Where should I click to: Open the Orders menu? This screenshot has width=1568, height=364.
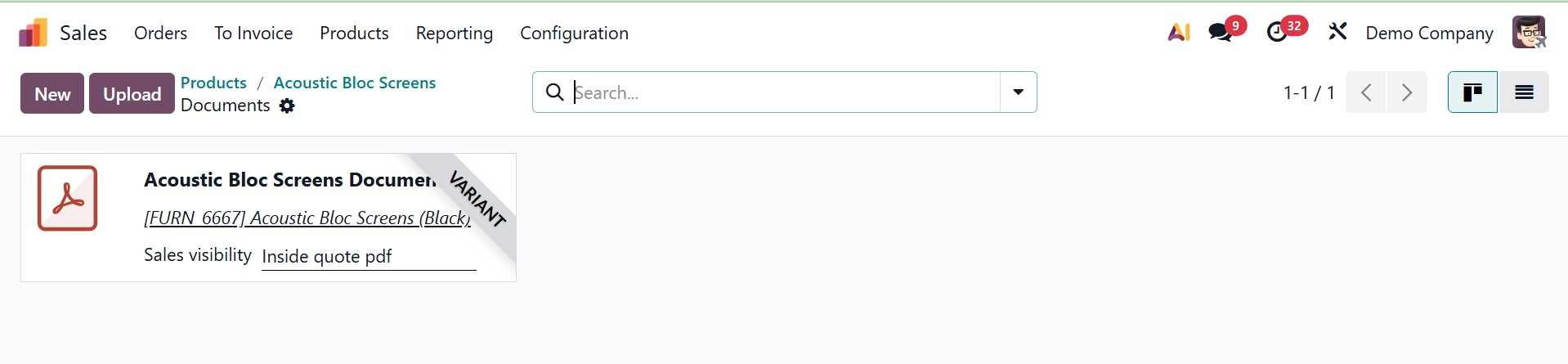[x=160, y=33]
